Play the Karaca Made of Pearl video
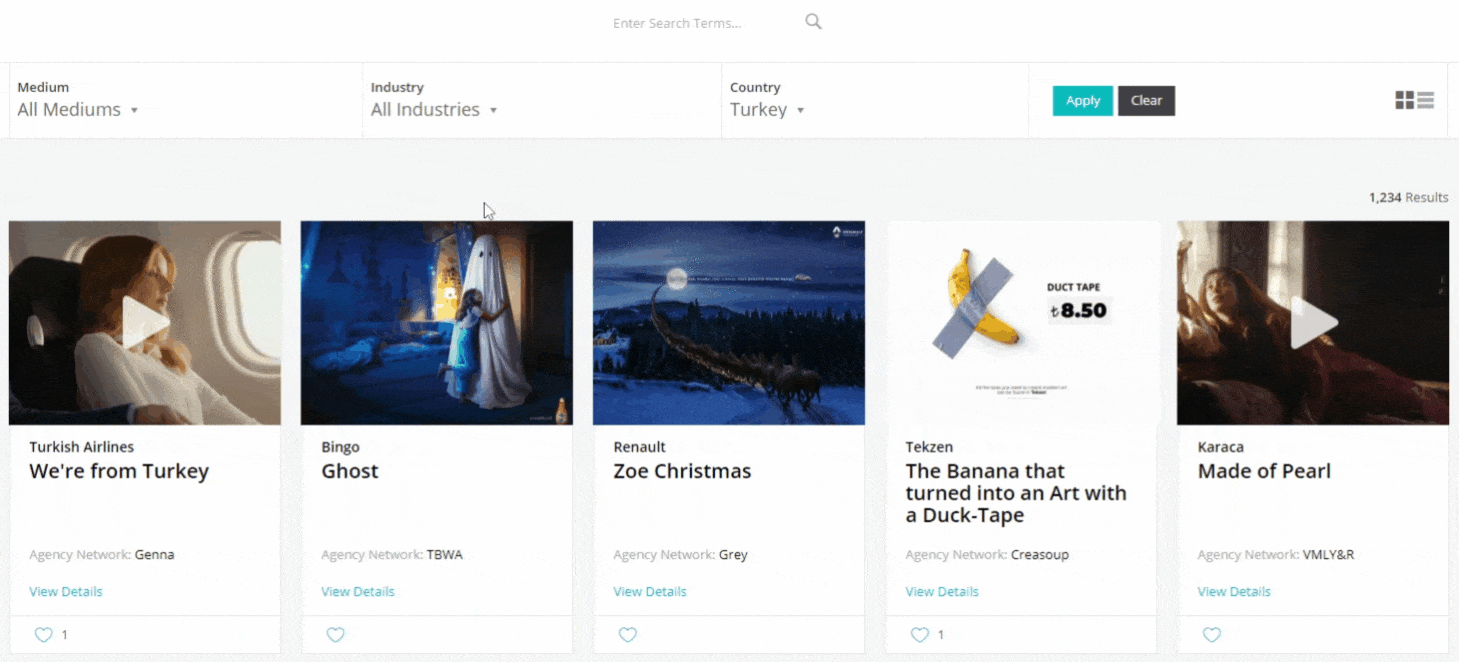Screen dimensions: 1459x662 point(1313,323)
